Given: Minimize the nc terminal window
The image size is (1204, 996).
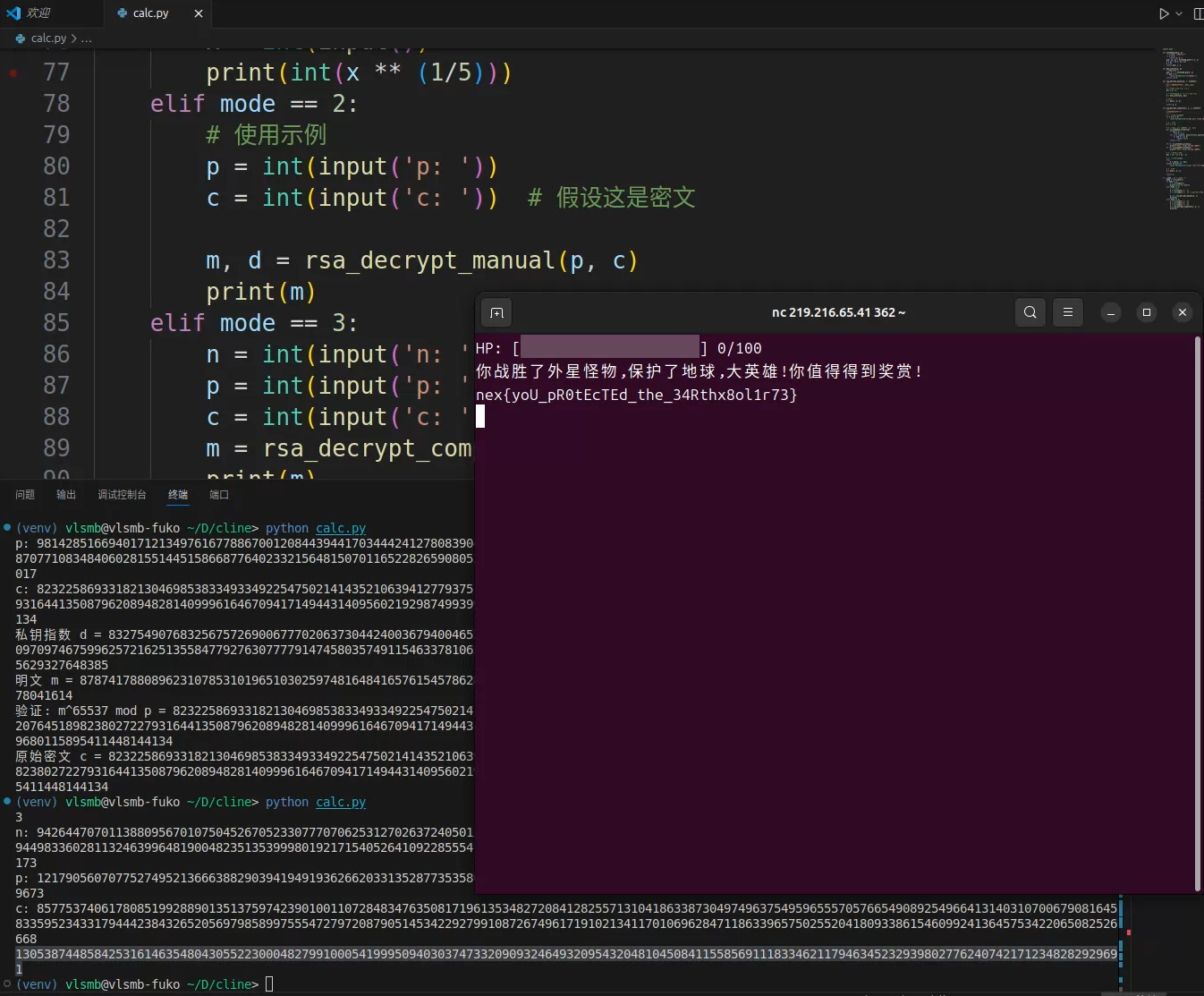Looking at the screenshot, I should point(1110,312).
